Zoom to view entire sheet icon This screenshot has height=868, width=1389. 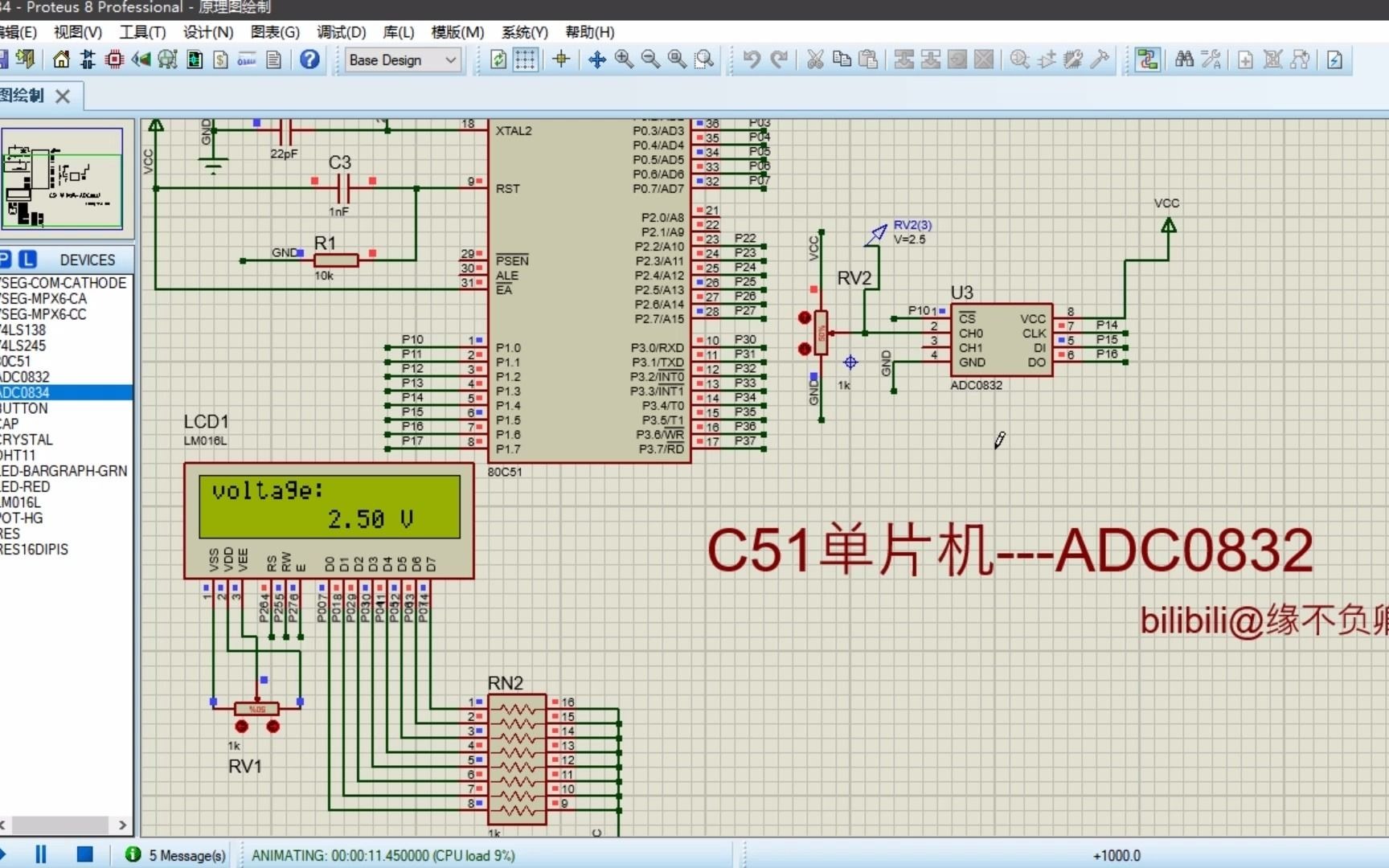click(677, 59)
